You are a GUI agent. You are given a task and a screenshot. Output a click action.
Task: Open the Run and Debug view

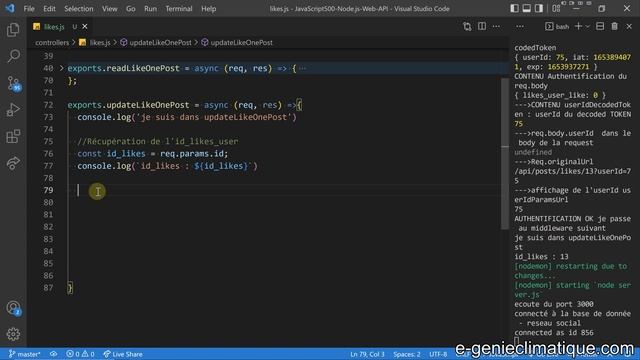pyautogui.click(x=13, y=110)
